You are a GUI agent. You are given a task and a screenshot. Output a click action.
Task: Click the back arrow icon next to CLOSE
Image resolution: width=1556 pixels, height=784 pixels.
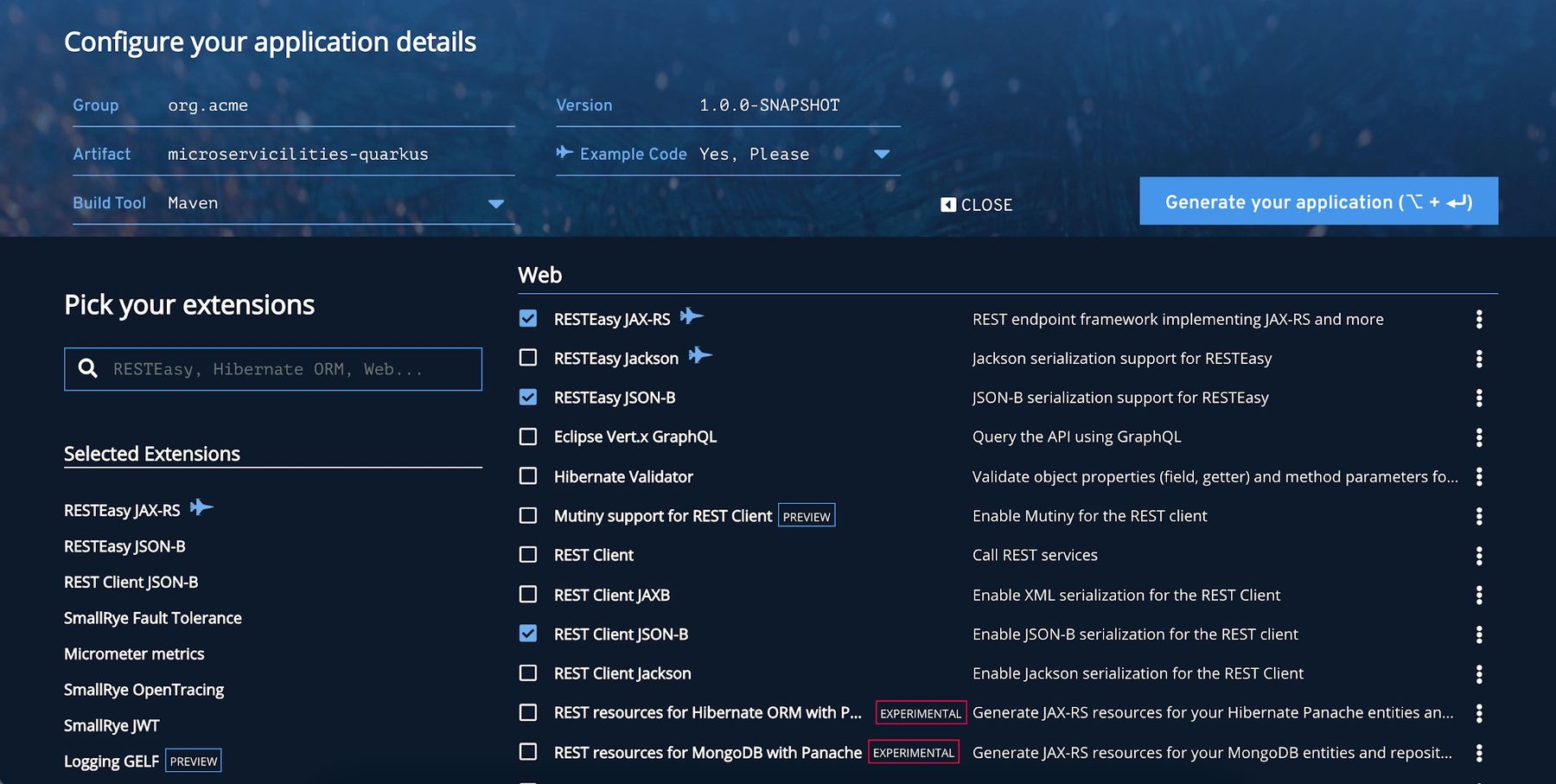click(947, 205)
